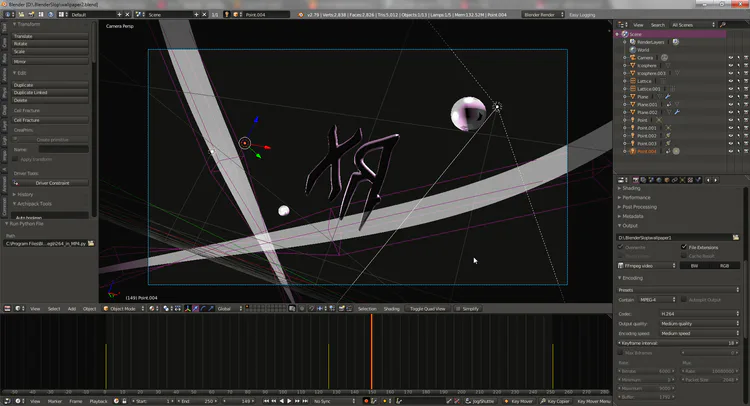Click the record auto-keyframe button
Image resolution: width=750 pixels, height=406 pixels.
click(366, 401)
